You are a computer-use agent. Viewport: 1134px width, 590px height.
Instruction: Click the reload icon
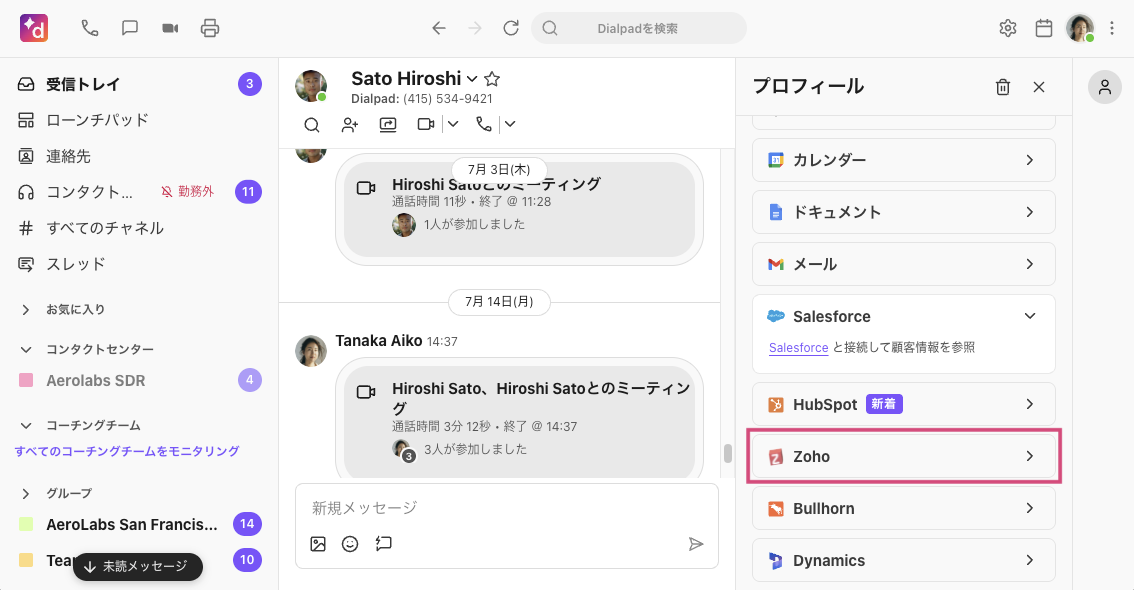[x=511, y=28]
